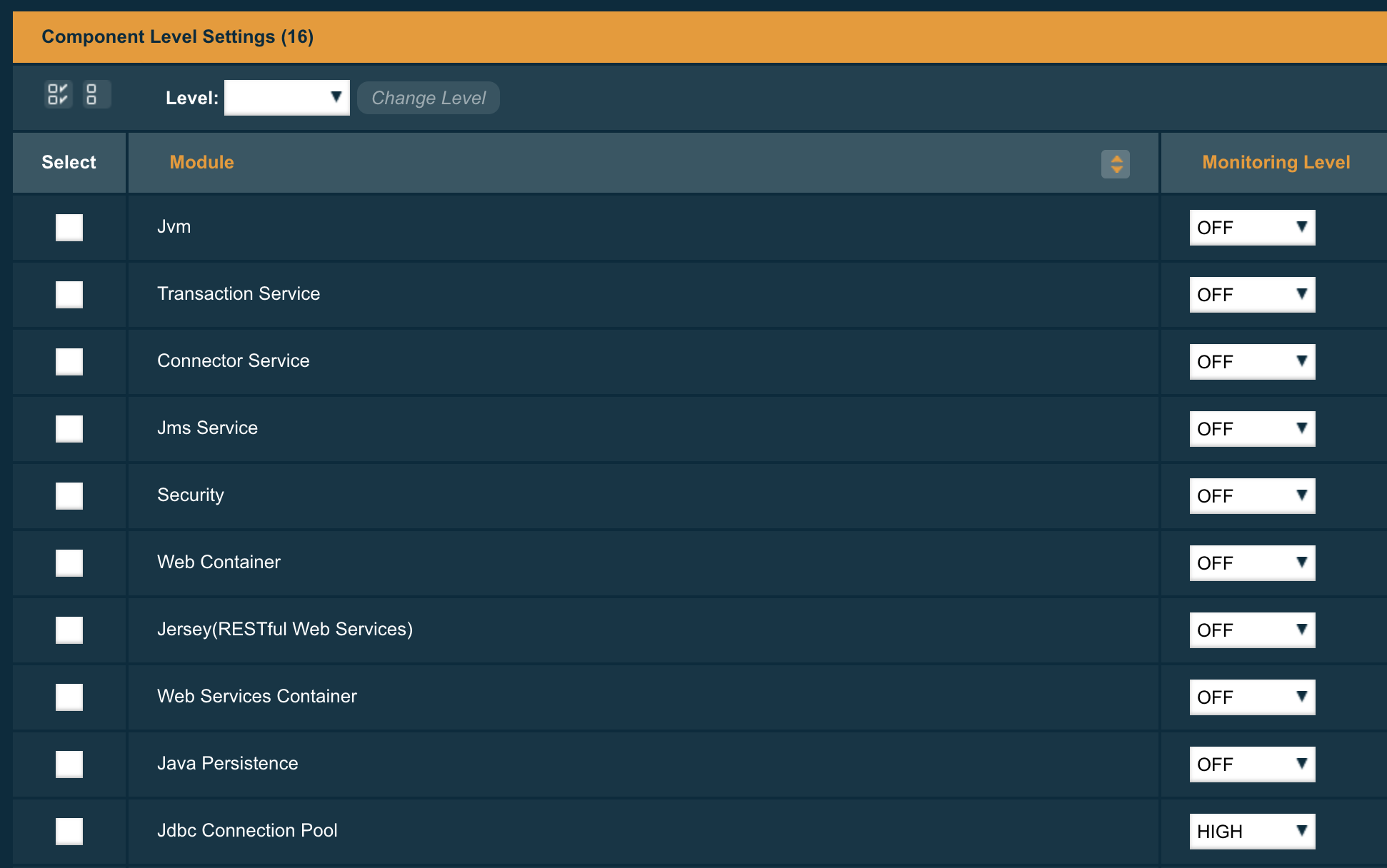Toggle the Security module checkbox

(x=67, y=495)
